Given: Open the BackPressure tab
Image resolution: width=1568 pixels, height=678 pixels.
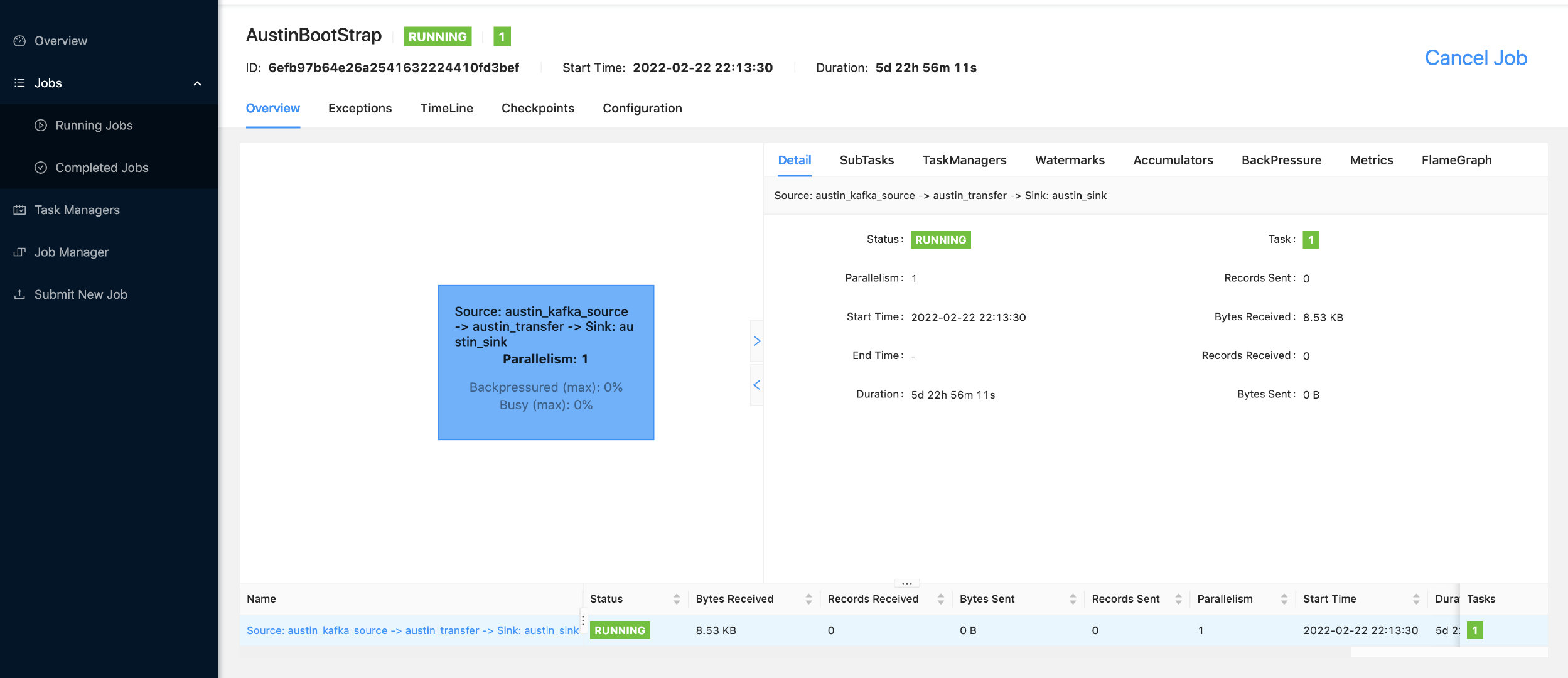Looking at the screenshot, I should [x=1281, y=160].
